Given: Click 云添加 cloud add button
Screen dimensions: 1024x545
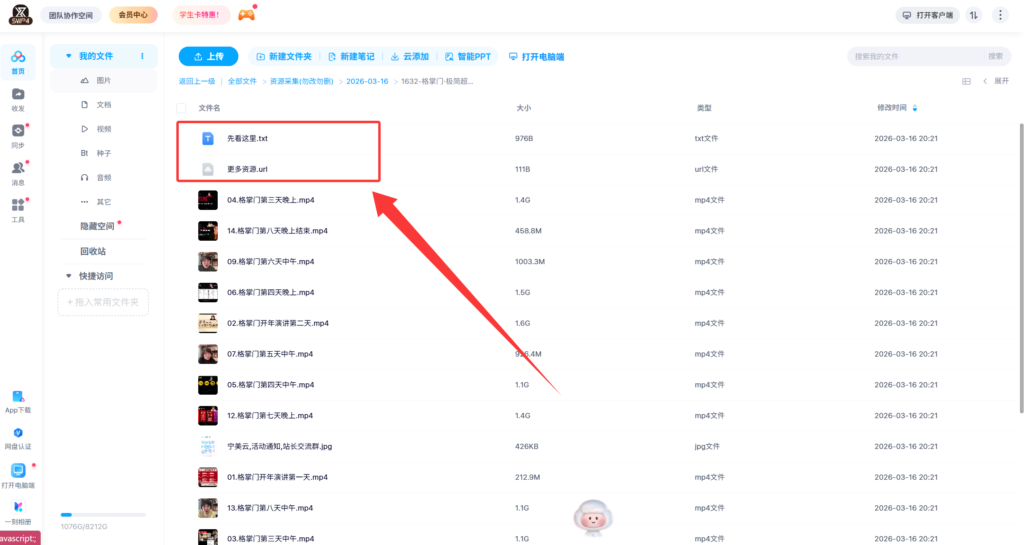Looking at the screenshot, I should tap(409, 57).
